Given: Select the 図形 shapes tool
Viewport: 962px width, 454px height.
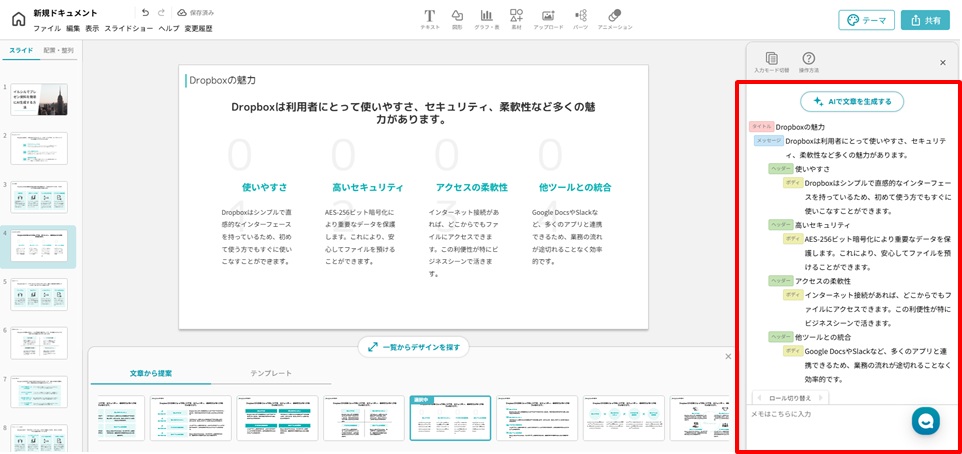Looking at the screenshot, I should (x=457, y=20).
